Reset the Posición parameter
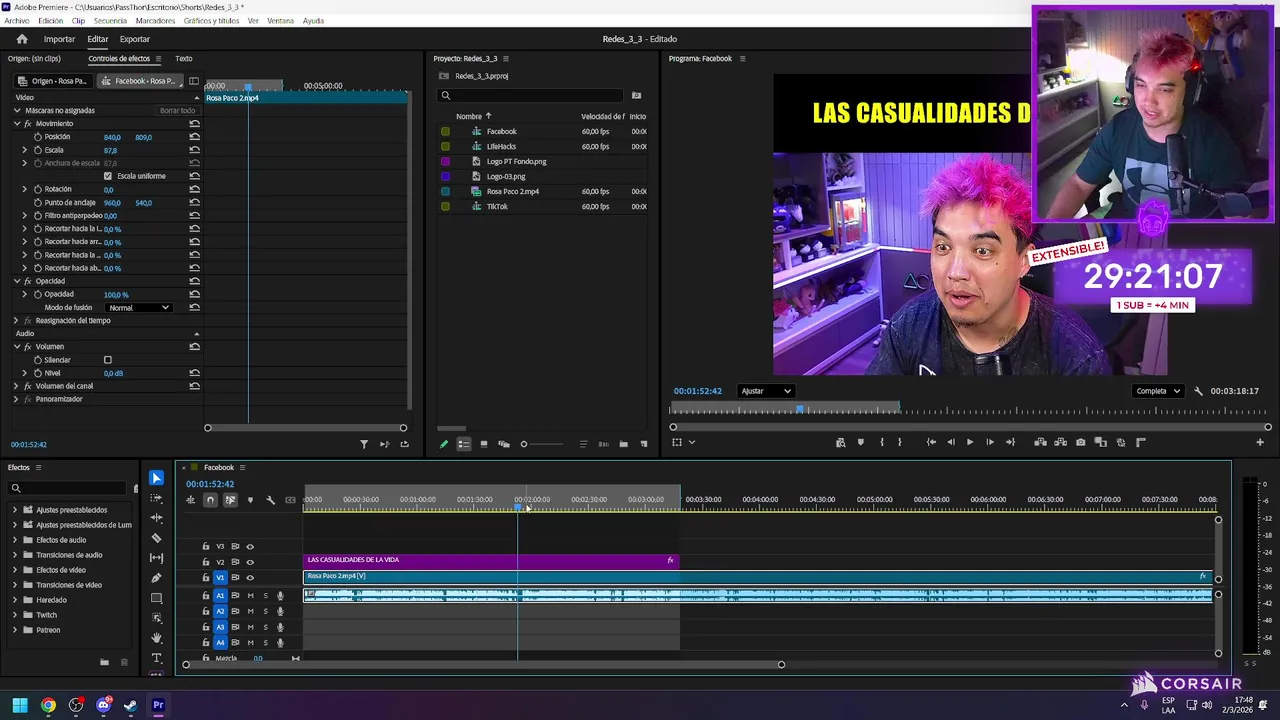The height and width of the screenshot is (720, 1280). pos(194,137)
